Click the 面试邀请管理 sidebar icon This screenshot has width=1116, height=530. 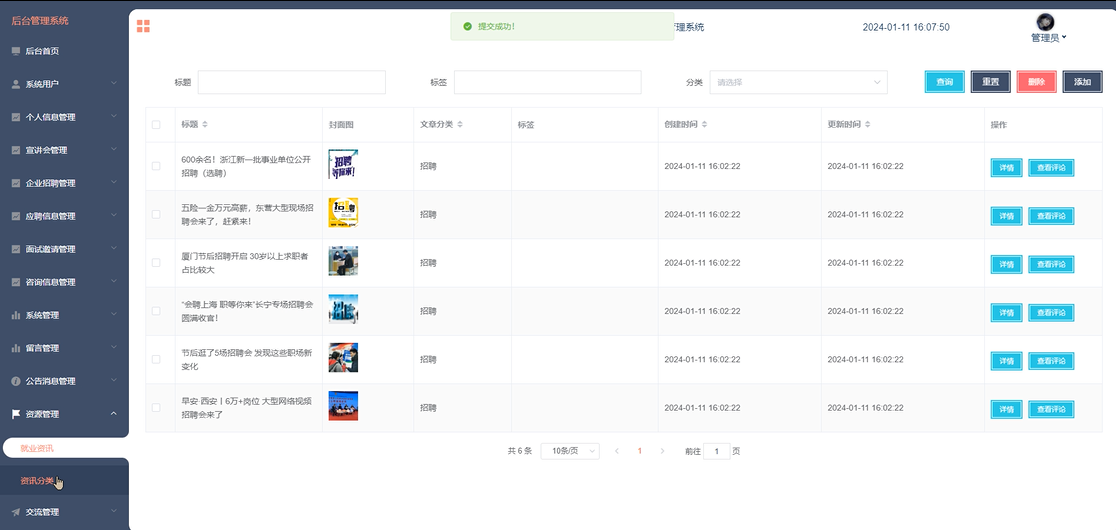click(16, 249)
